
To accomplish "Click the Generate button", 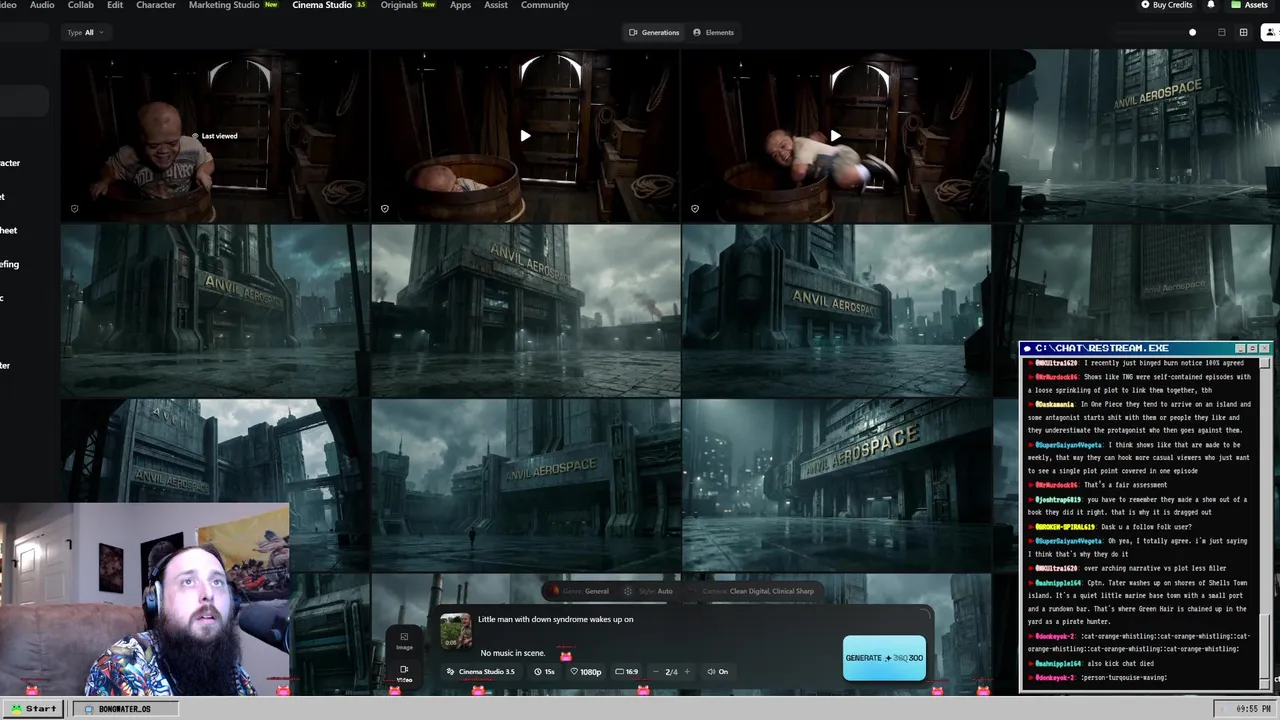I will 884,658.
